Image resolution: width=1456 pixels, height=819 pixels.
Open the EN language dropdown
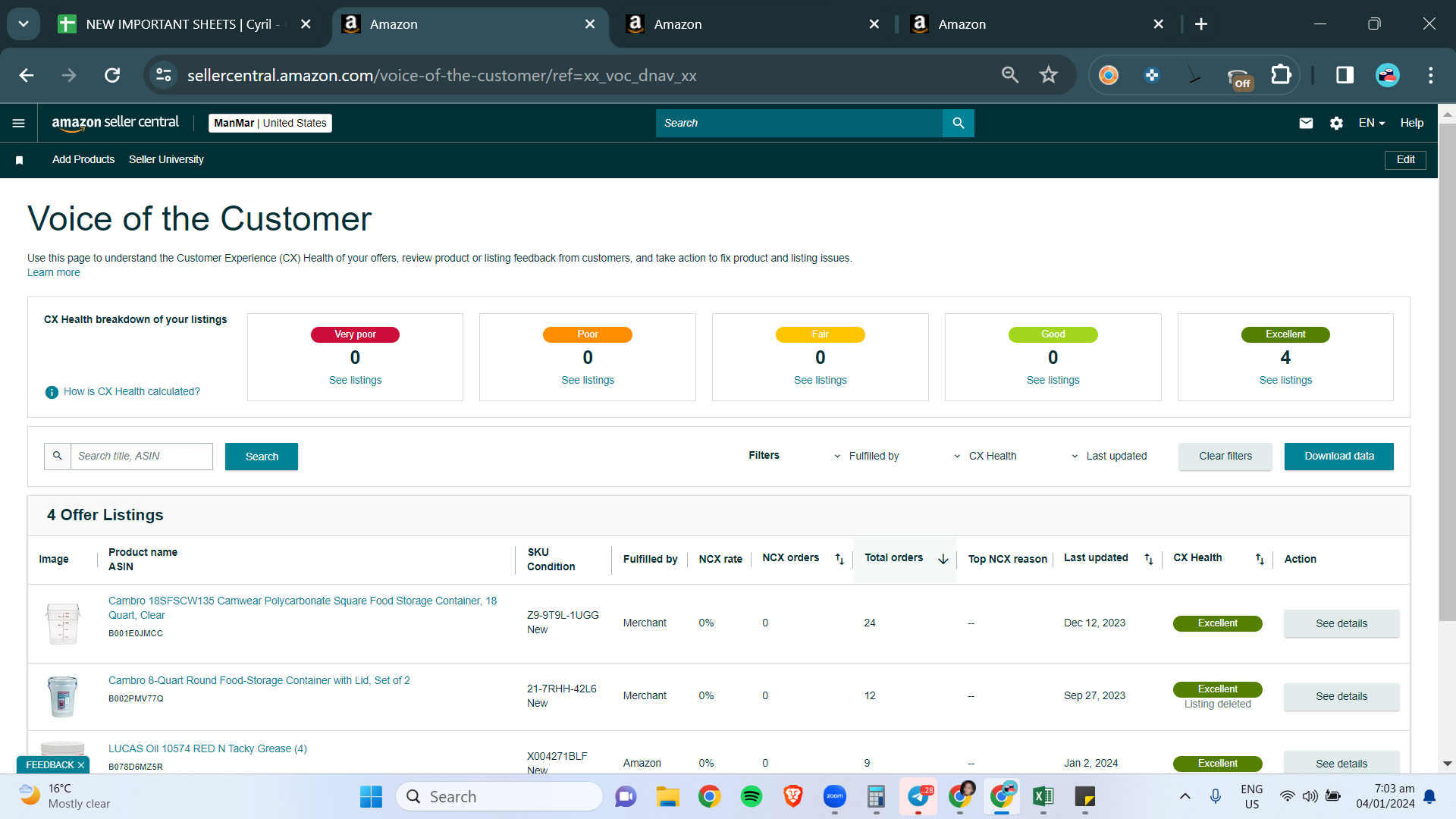pyautogui.click(x=1372, y=123)
